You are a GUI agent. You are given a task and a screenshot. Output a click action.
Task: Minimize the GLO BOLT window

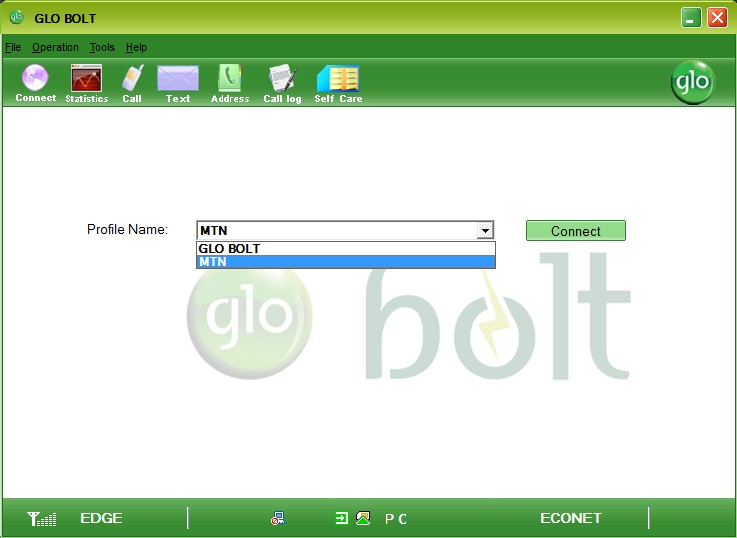pos(691,18)
